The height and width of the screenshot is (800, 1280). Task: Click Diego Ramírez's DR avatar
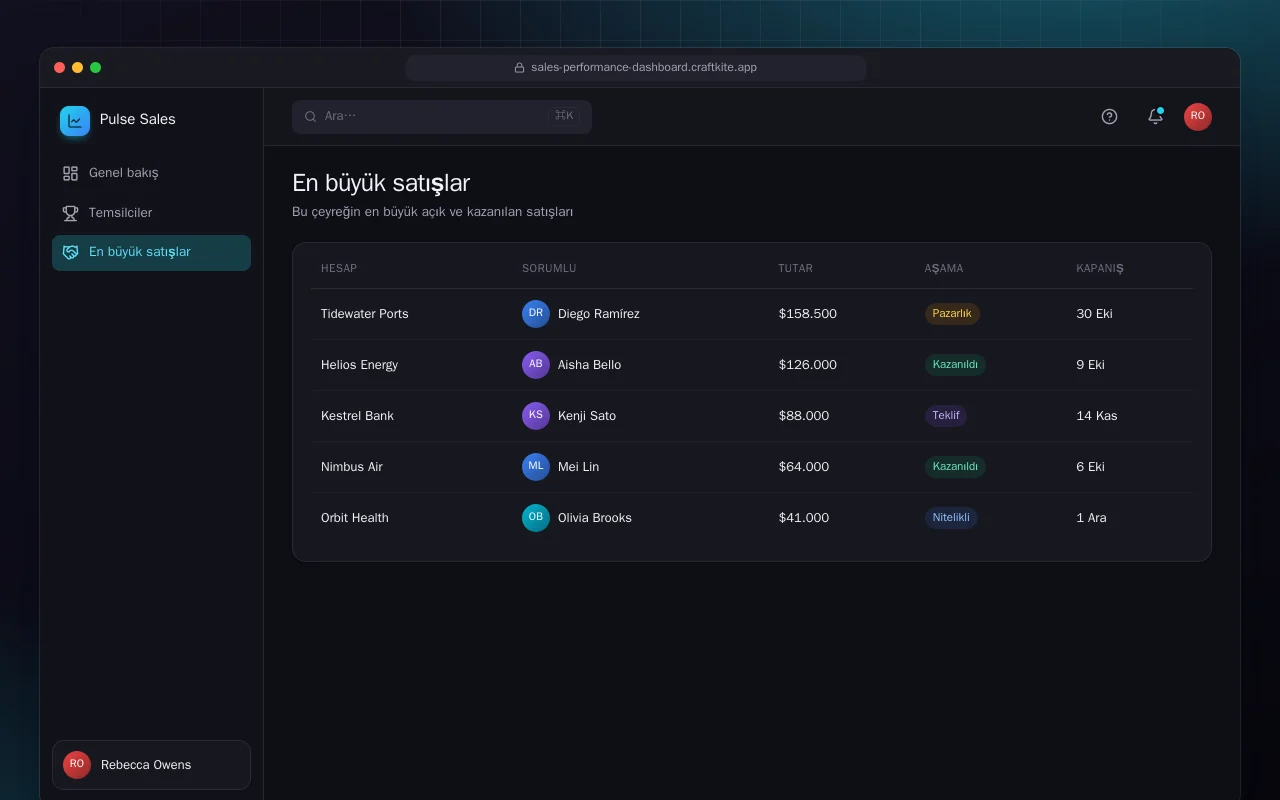click(536, 314)
